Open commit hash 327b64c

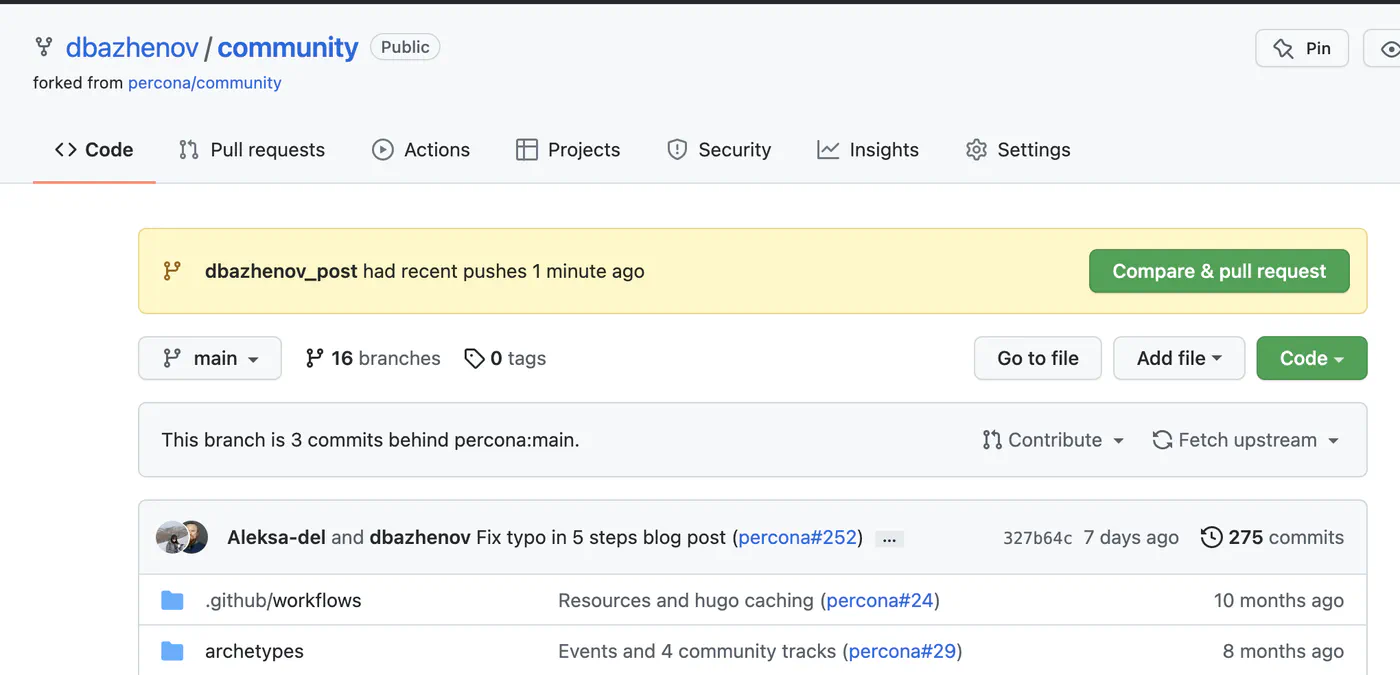click(1037, 538)
